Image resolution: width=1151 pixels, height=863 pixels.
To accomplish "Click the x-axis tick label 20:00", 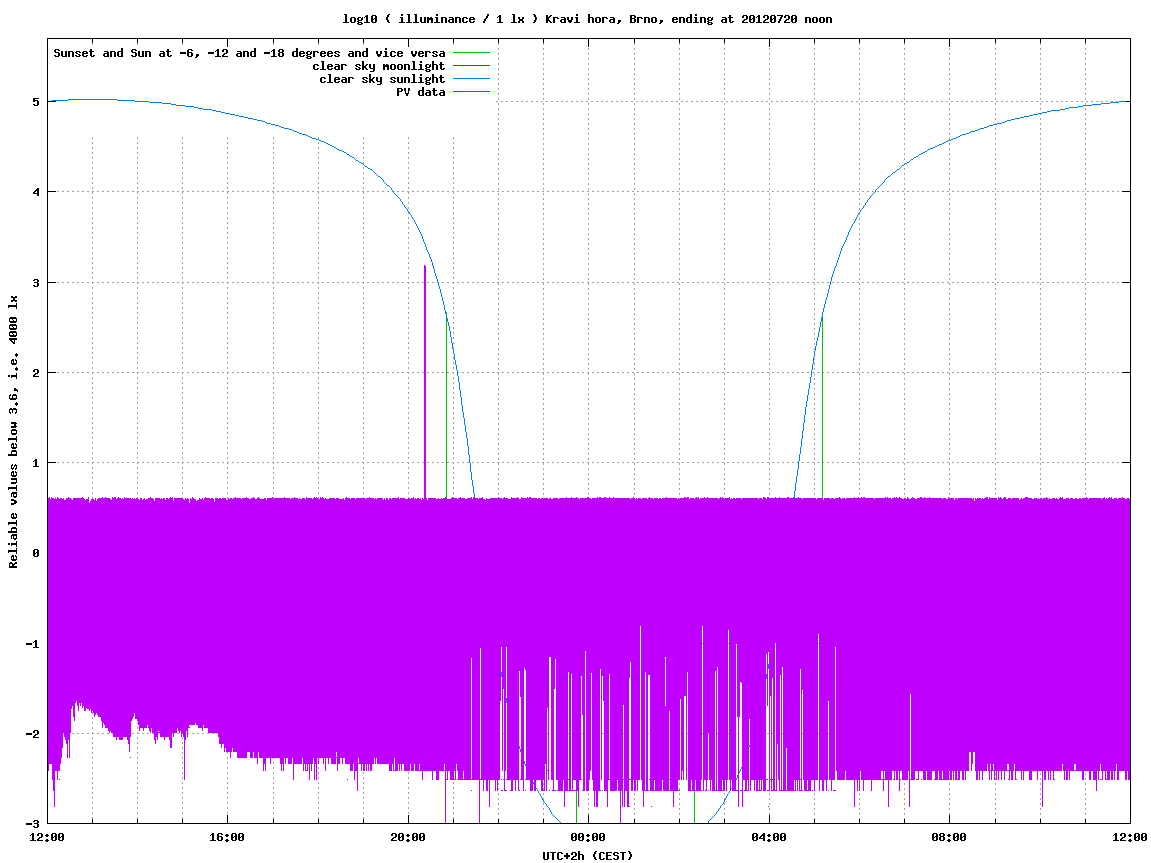I will [x=408, y=837].
